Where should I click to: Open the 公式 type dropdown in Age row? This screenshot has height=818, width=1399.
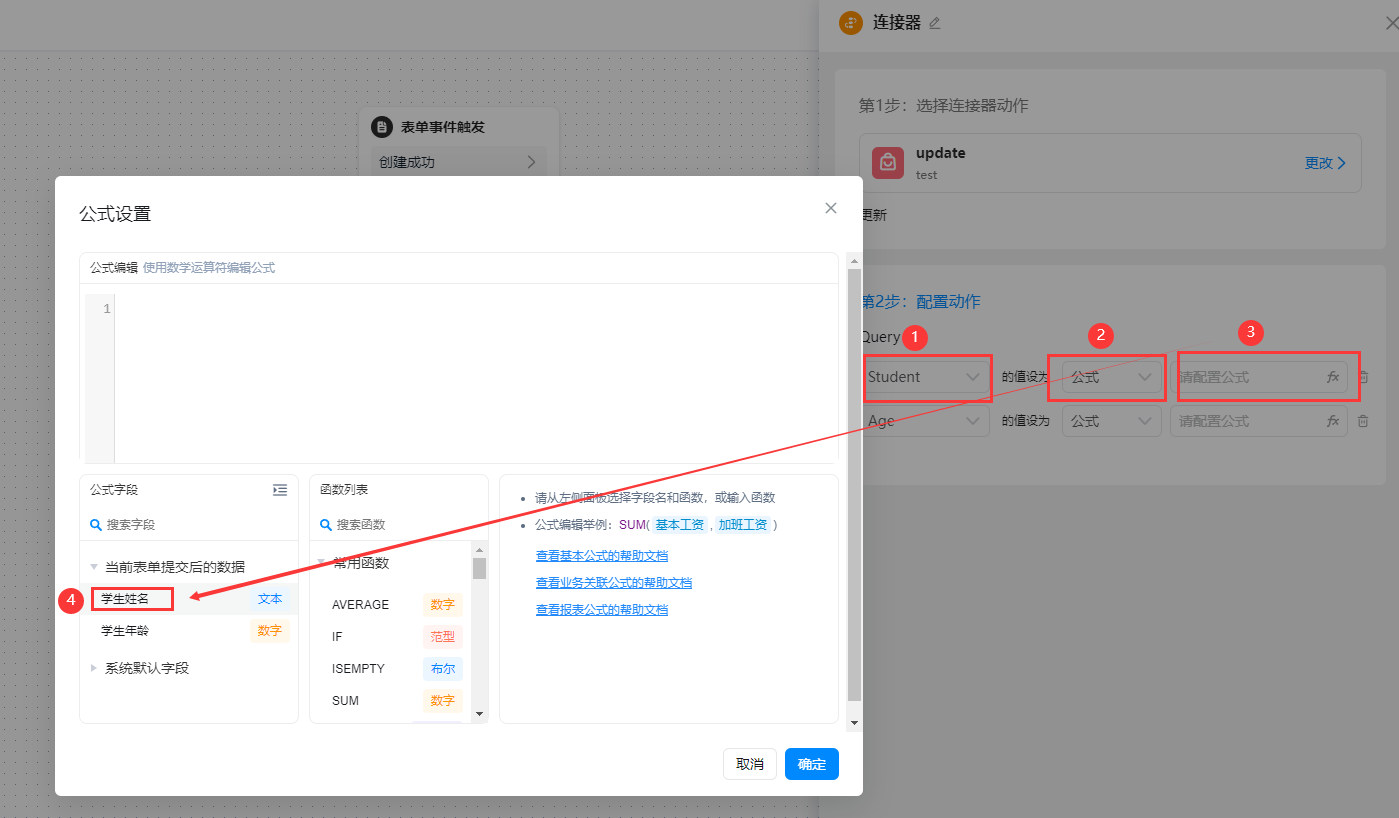(x=1112, y=421)
